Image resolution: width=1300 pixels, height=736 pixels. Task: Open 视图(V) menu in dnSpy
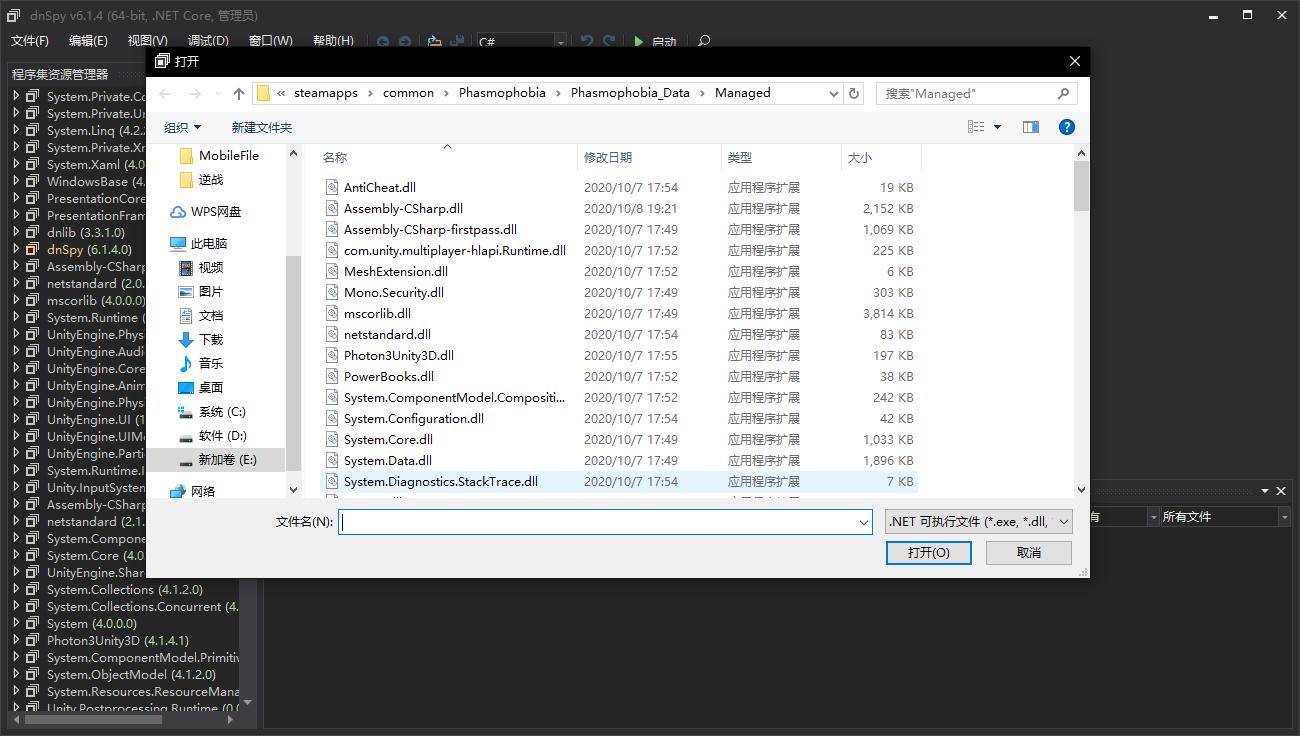click(x=147, y=41)
